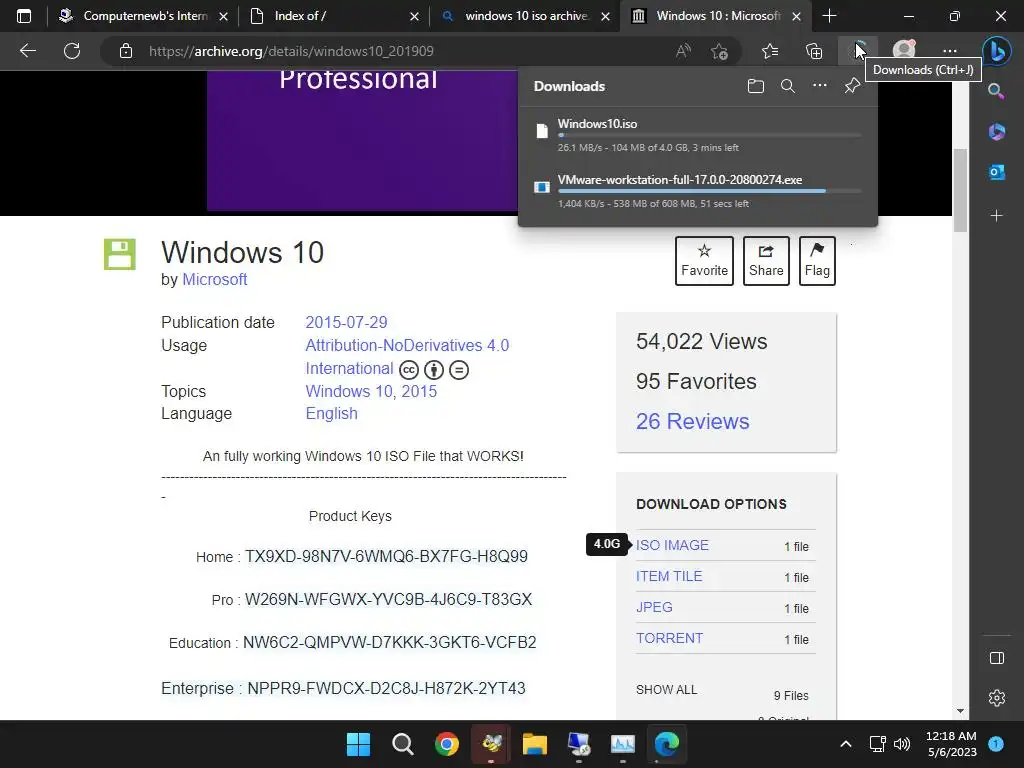Open the 2015-07-29 publication date link
This screenshot has width=1024, height=768.
[x=346, y=323]
